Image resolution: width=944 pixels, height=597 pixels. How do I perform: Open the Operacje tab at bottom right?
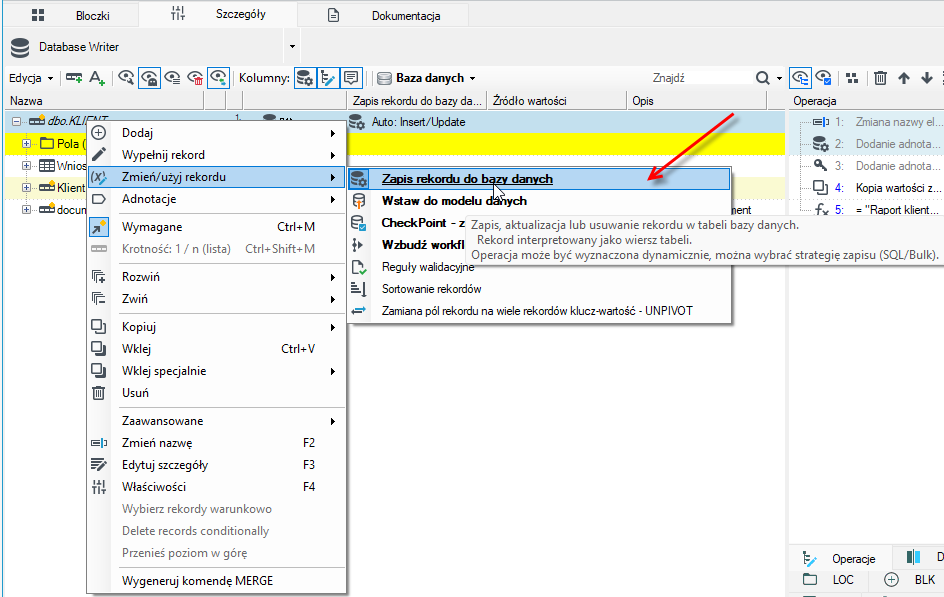pos(840,558)
